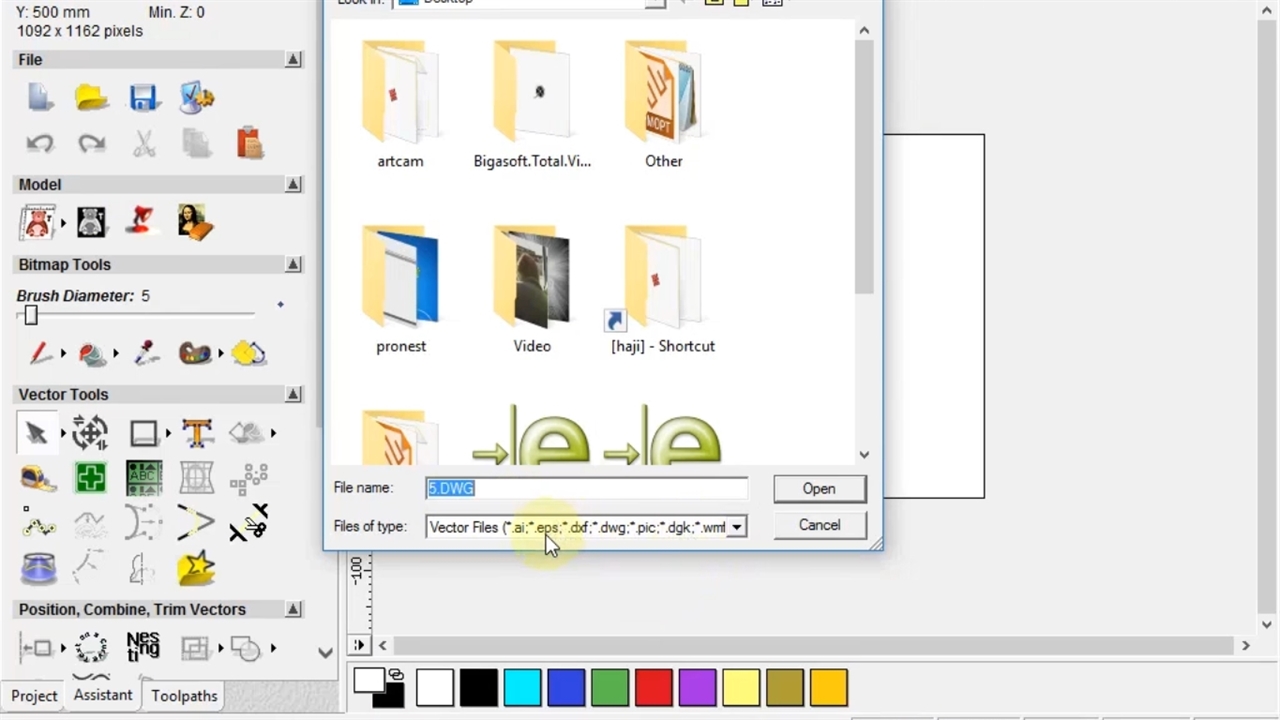Collapse the Vector Tools section
Screen dimensions: 1280x720
click(293, 395)
